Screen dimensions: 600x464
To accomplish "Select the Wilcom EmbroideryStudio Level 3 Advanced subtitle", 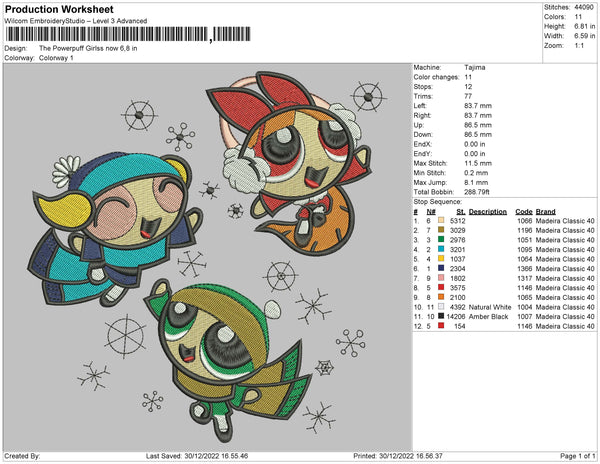I will click(76, 21).
